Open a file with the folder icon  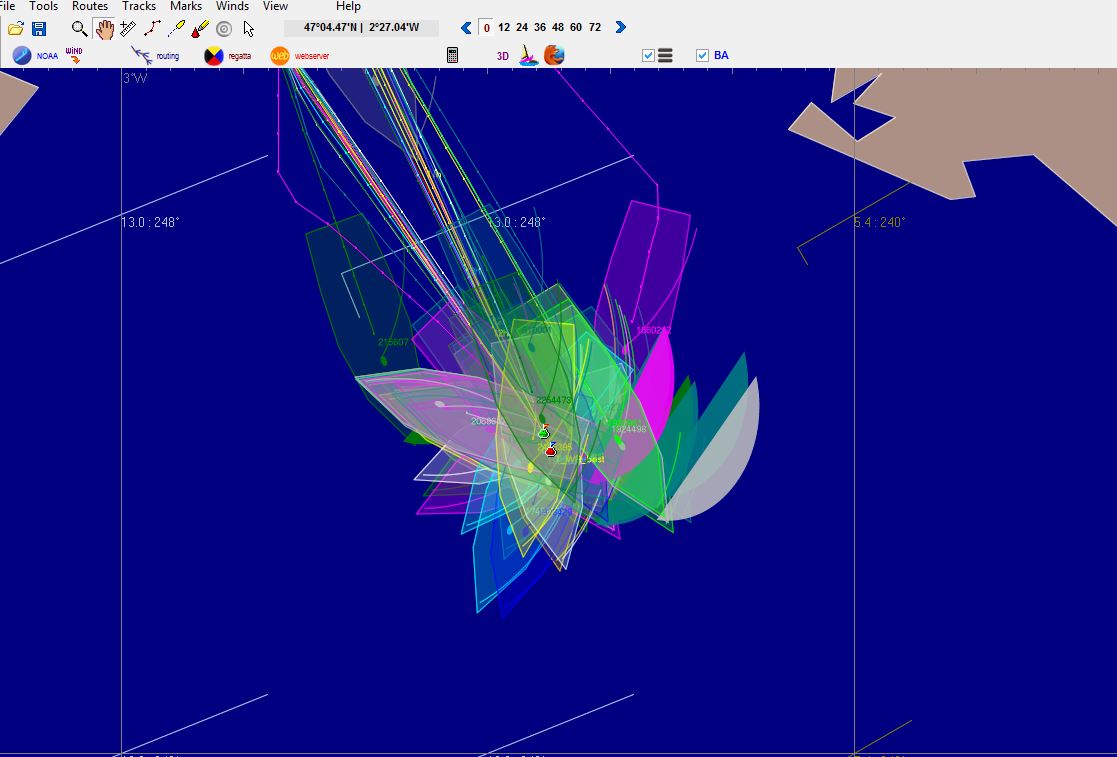click(x=16, y=28)
